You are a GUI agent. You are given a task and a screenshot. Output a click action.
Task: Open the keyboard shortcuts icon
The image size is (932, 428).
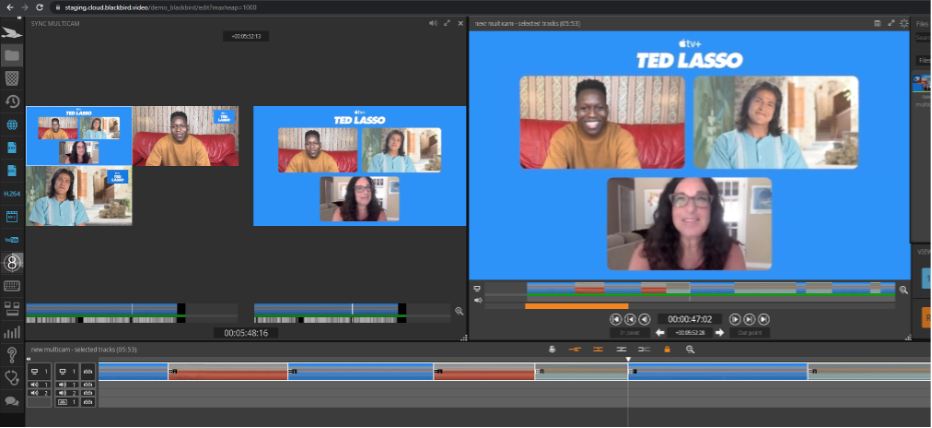click(12, 286)
